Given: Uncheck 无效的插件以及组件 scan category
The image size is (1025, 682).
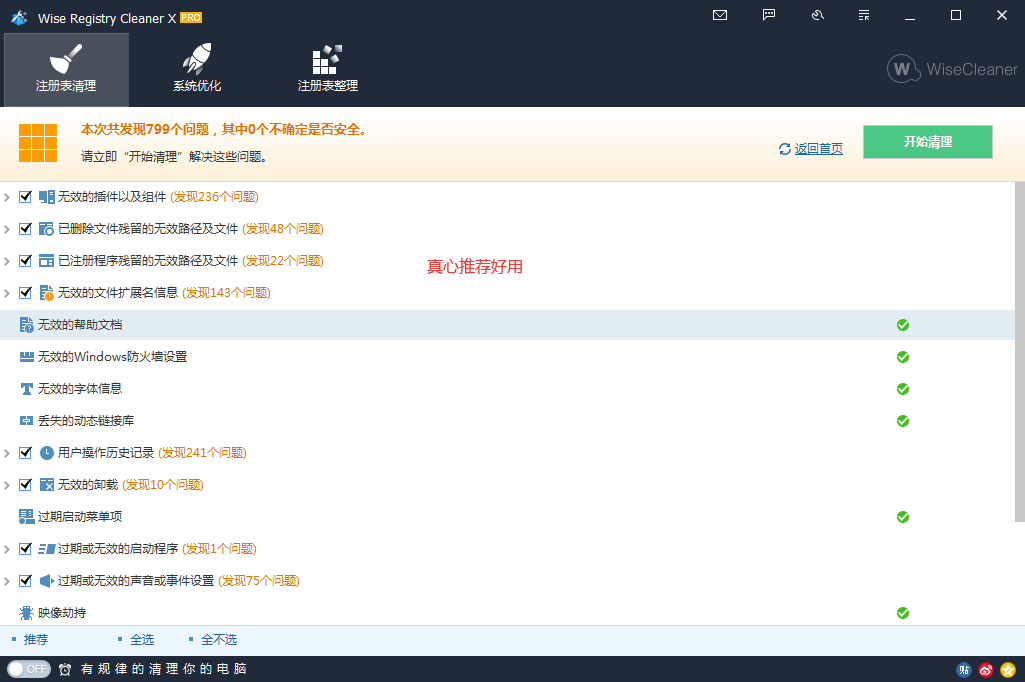Looking at the screenshot, I should [25, 196].
